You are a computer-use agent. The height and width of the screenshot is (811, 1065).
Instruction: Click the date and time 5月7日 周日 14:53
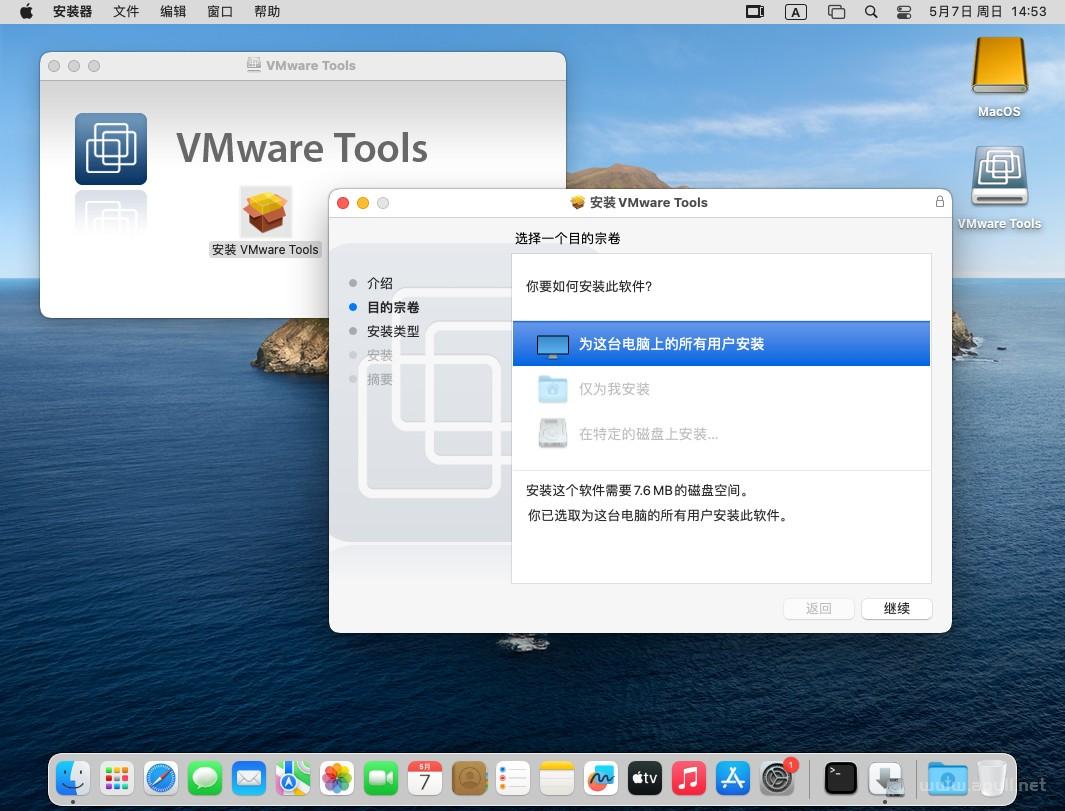[987, 12]
